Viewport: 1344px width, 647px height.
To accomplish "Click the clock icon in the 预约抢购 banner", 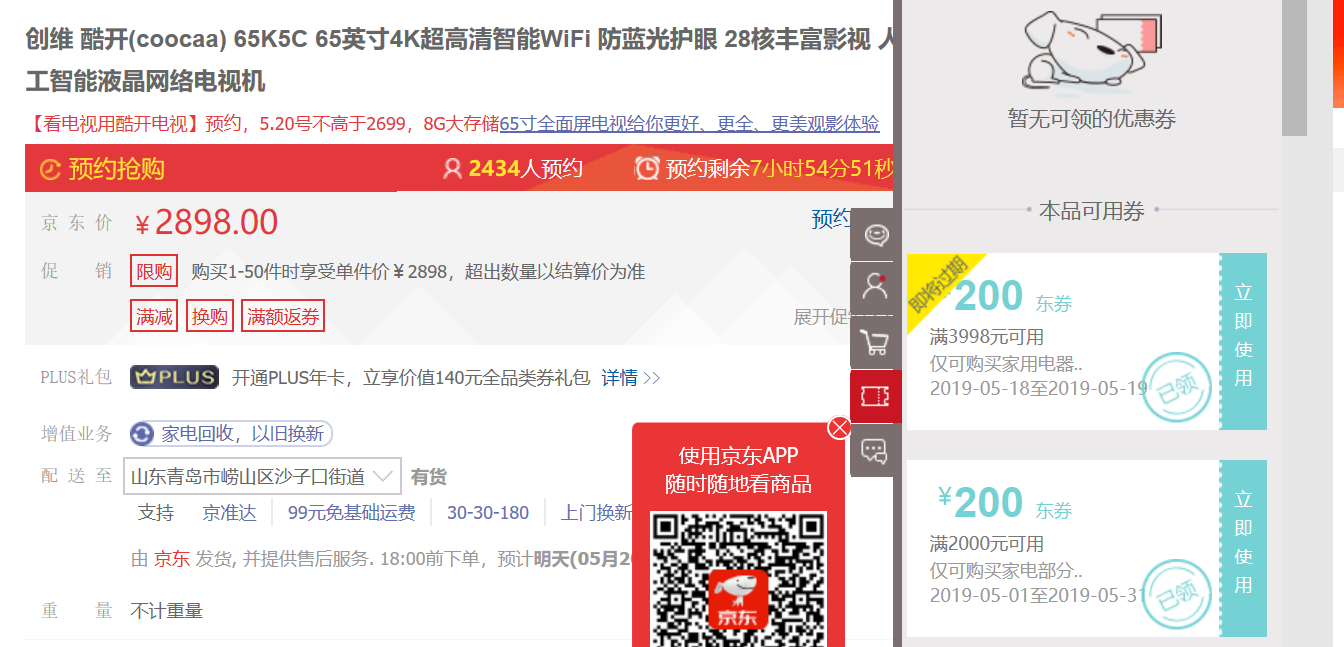I will 50,170.
